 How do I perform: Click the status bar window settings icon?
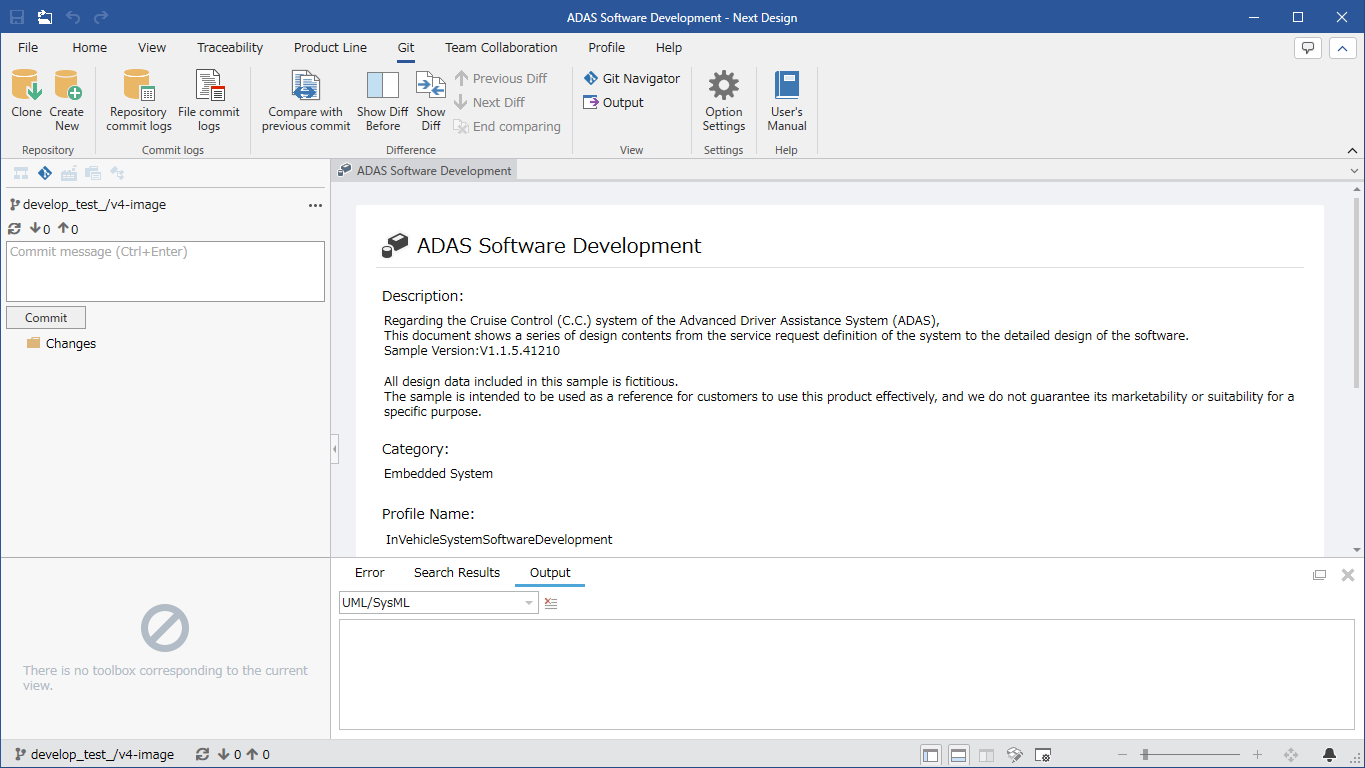pyautogui.click(x=1042, y=755)
